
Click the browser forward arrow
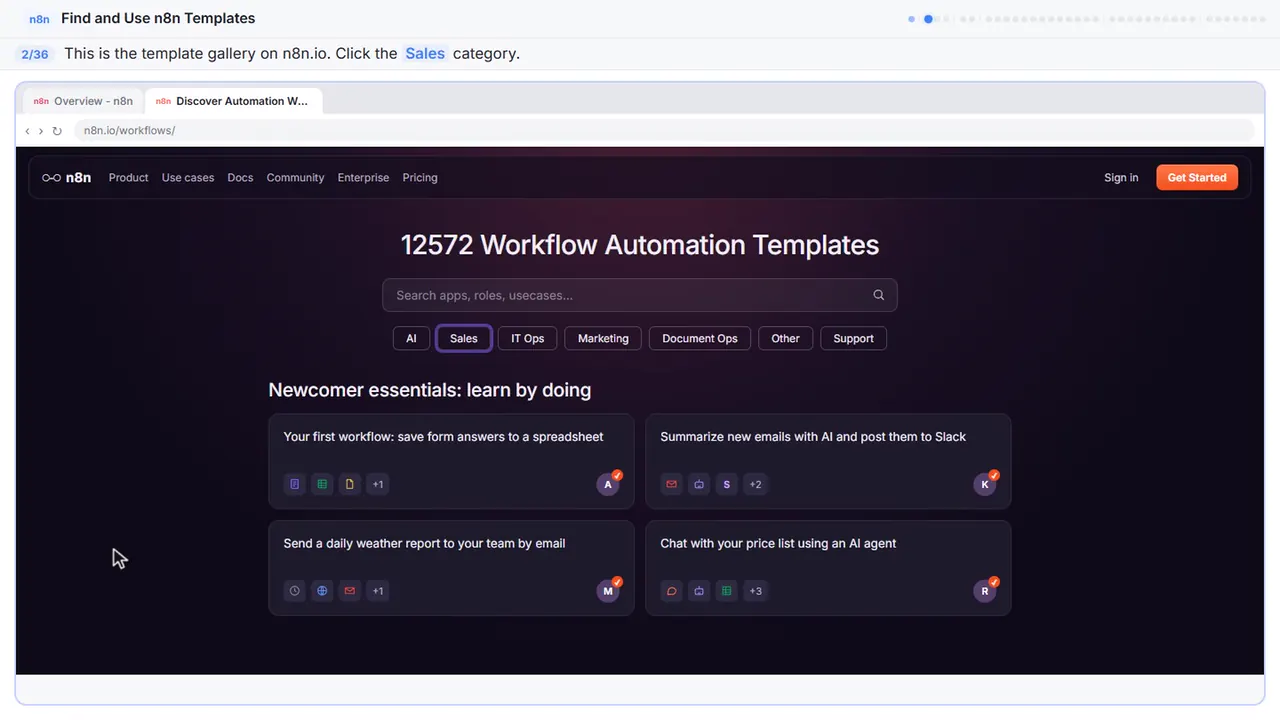pyautogui.click(x=40, y=131)
